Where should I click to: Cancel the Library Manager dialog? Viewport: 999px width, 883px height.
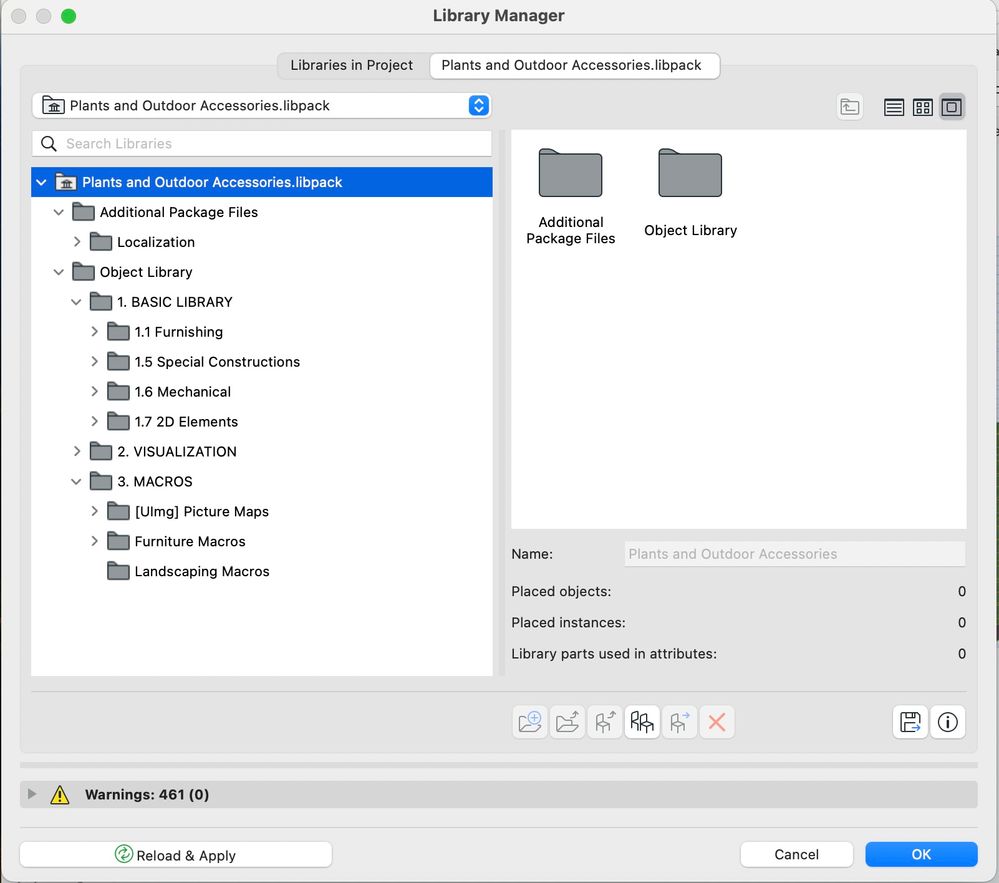pos(796,855)
